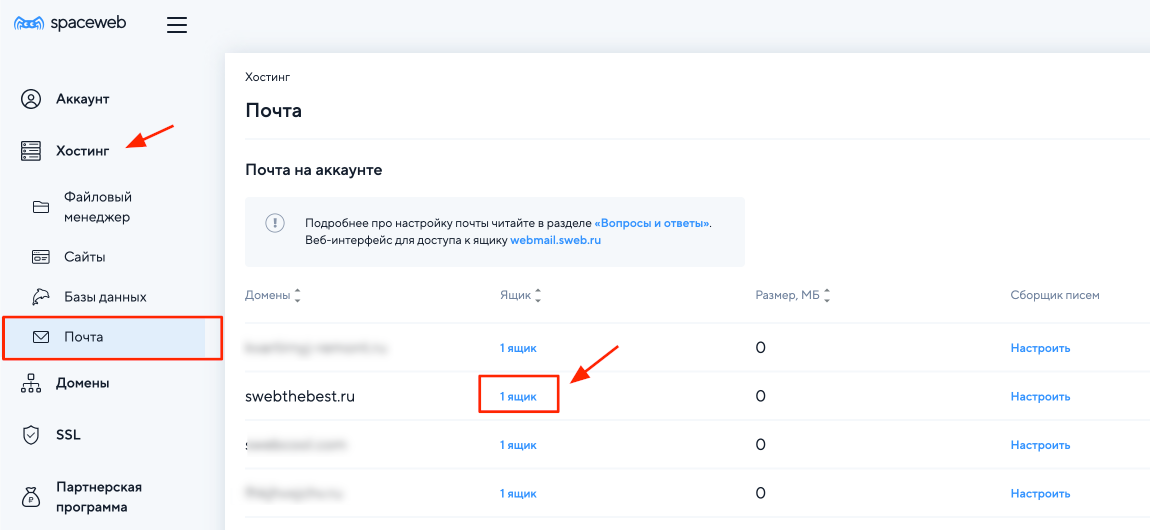Click the Хостинг server icon
Viewport: 1150px width, 530px height.
click(31, 151)
